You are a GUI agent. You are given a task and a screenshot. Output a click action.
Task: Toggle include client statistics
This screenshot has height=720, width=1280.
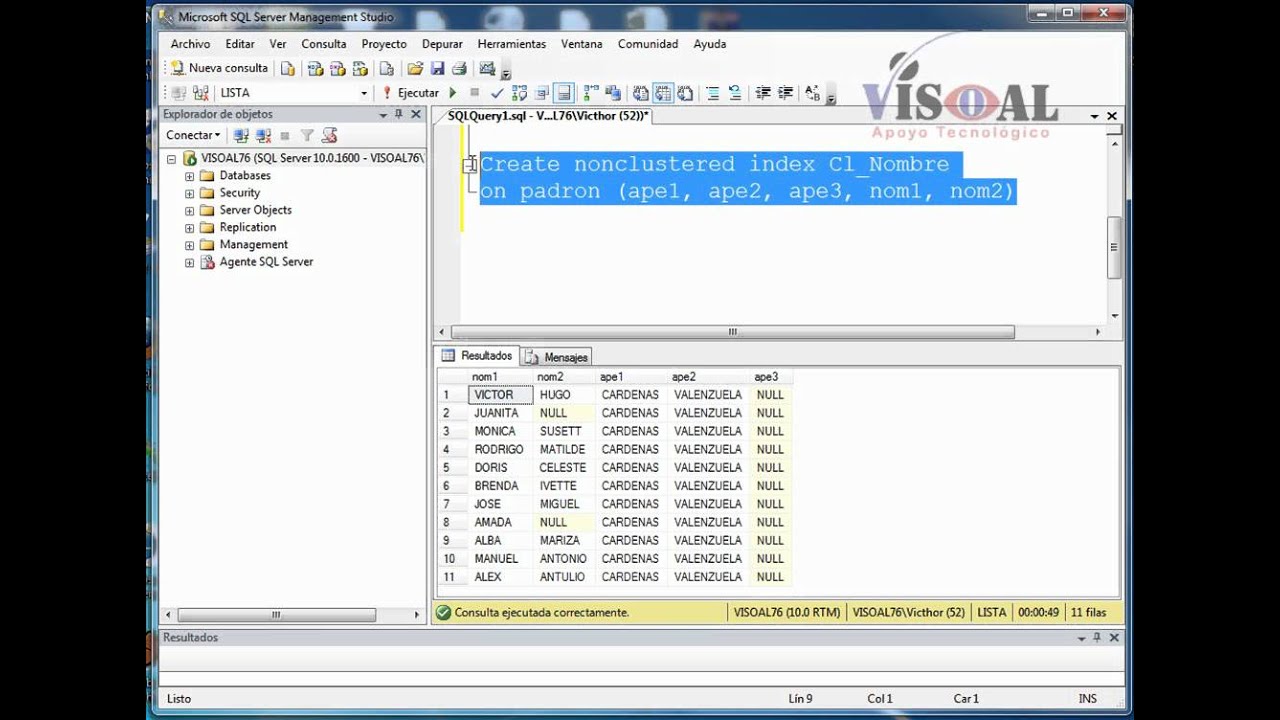point(613,93)
